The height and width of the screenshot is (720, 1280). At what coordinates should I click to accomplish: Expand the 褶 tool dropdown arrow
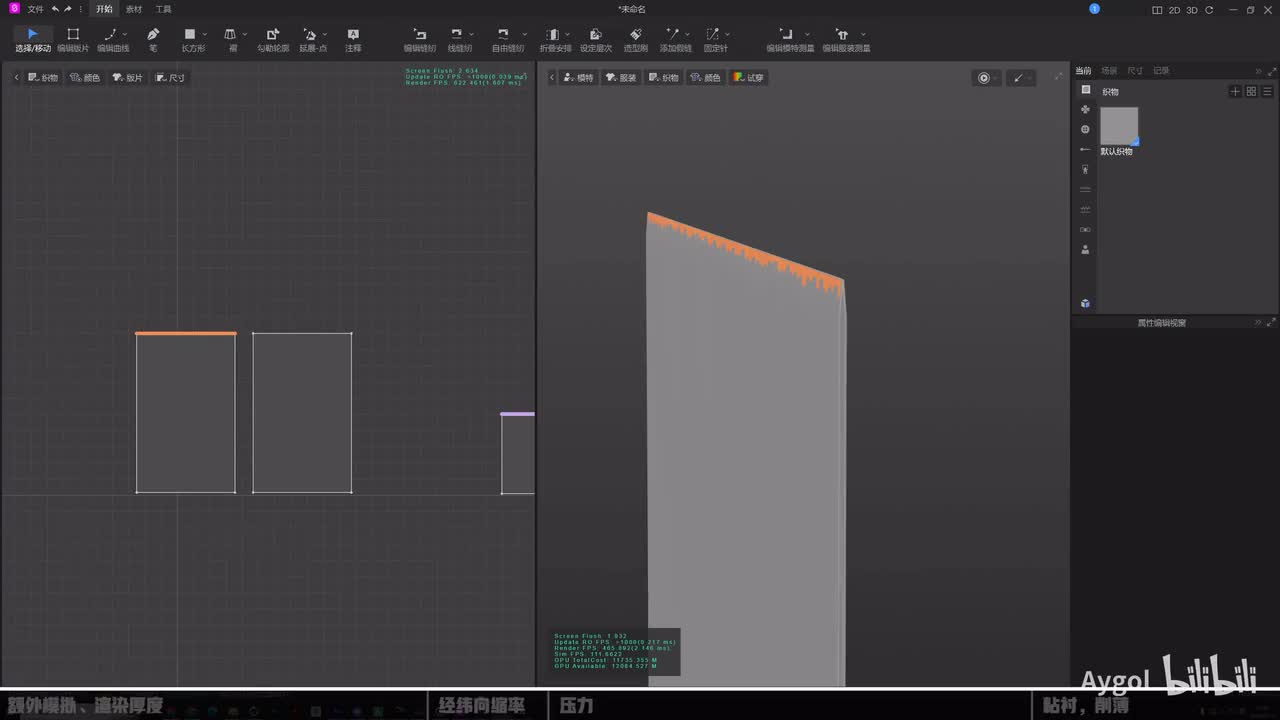pos(245,34)
